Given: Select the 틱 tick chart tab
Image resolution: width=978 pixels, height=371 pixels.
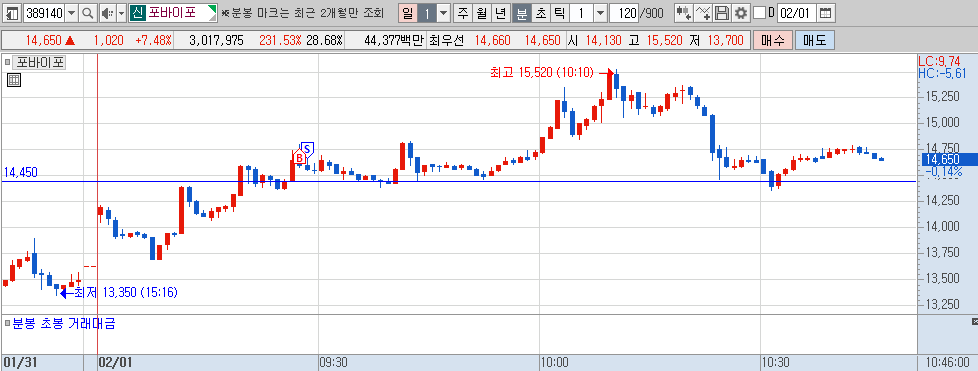Looking at the screenshot, I should pyautogui.click(x=559, y=12).
